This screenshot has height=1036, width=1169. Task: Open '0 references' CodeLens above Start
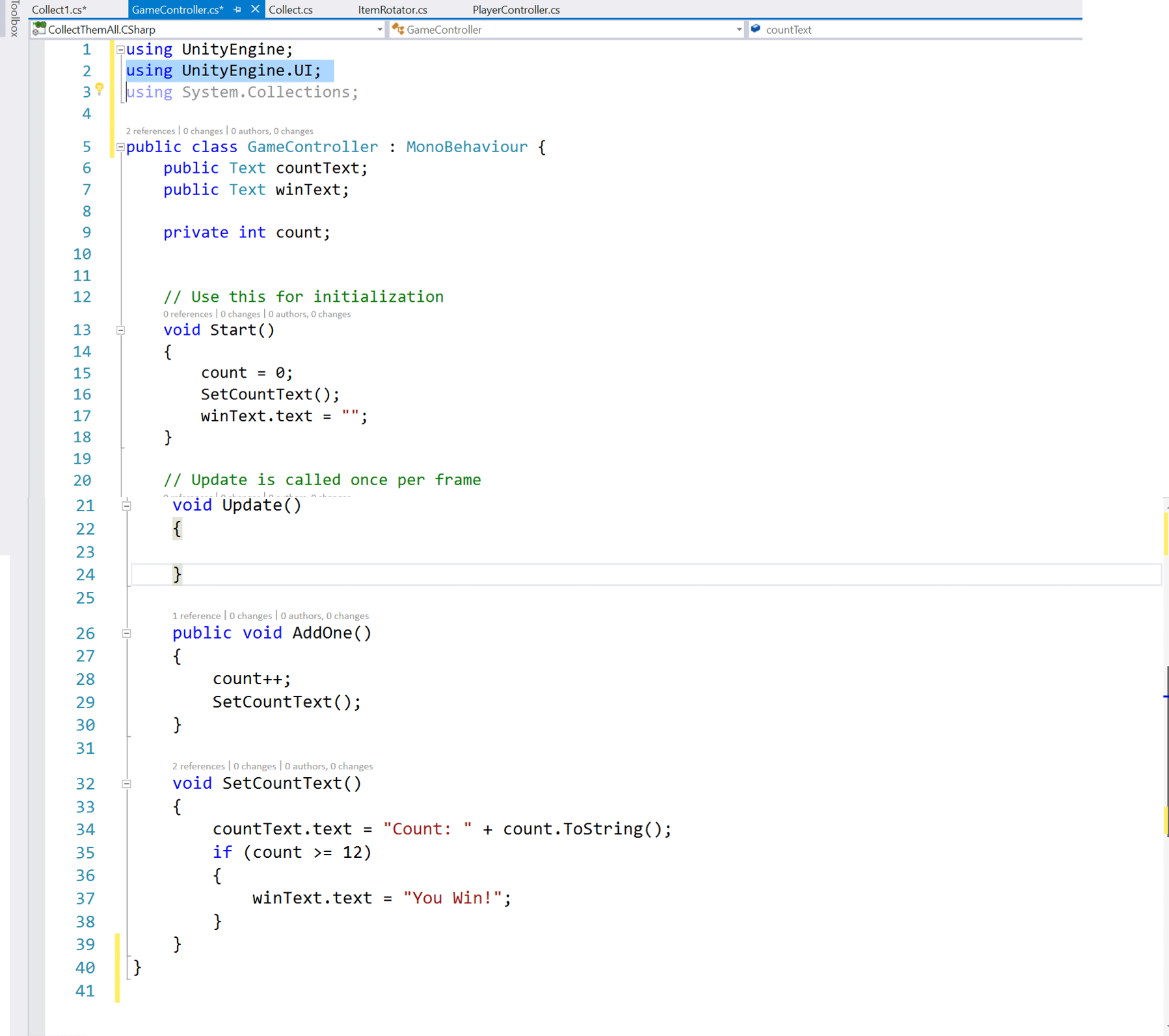point(188,314)
